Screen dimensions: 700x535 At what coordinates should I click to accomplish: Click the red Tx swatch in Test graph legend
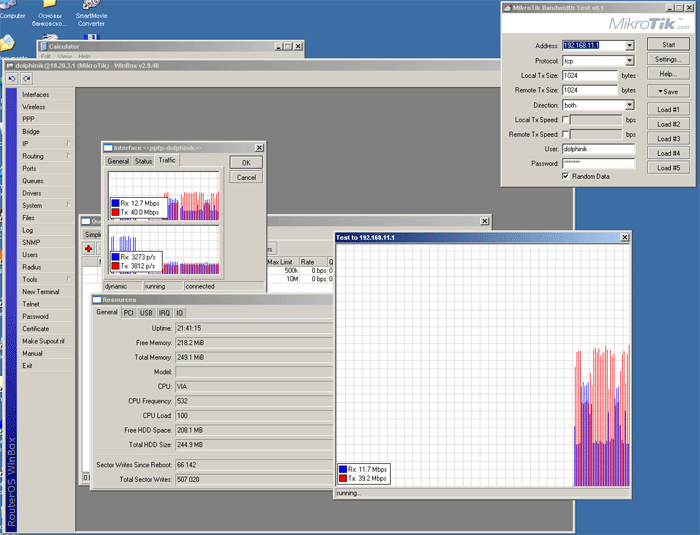click(x=343, y=478)
